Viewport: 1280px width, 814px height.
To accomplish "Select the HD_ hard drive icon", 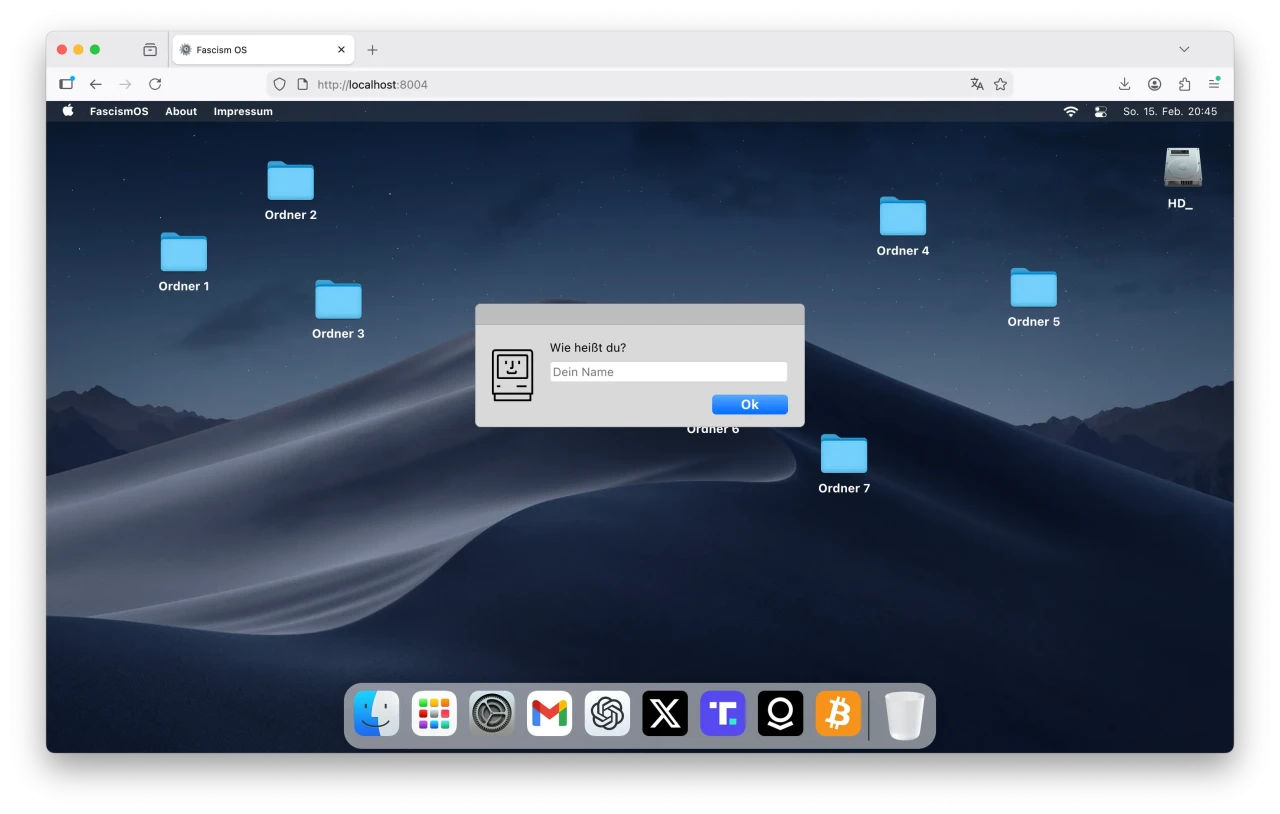I will pos(1182,169).
